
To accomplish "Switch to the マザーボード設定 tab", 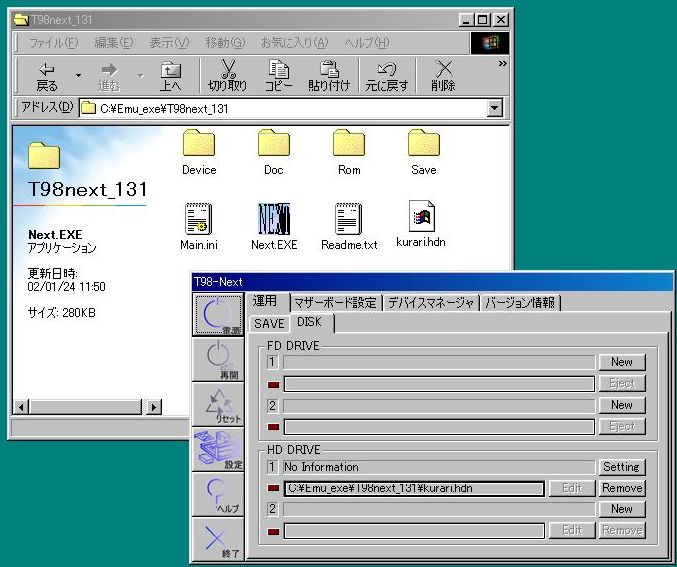I will tap(336, 303).
